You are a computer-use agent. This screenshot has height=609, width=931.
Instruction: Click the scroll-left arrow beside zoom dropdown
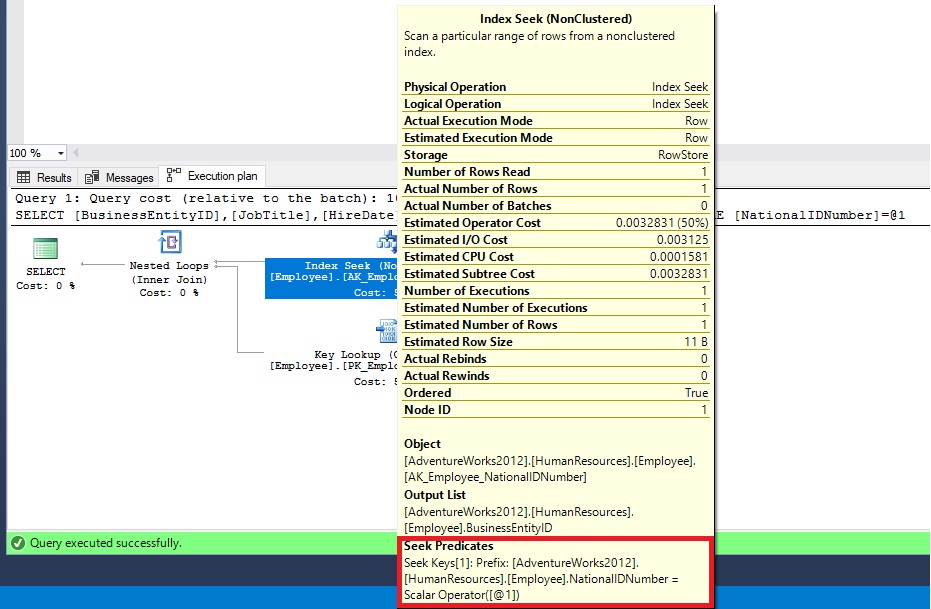pyautogui.click(x=76, y=153)
